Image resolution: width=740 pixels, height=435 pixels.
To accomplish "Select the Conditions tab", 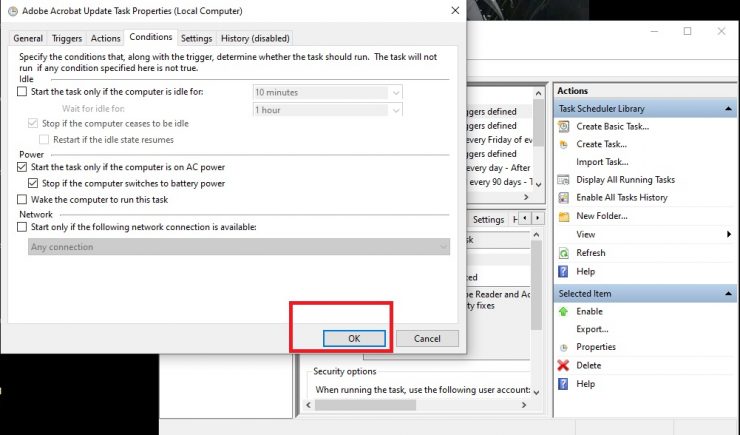I will [151, 37].
